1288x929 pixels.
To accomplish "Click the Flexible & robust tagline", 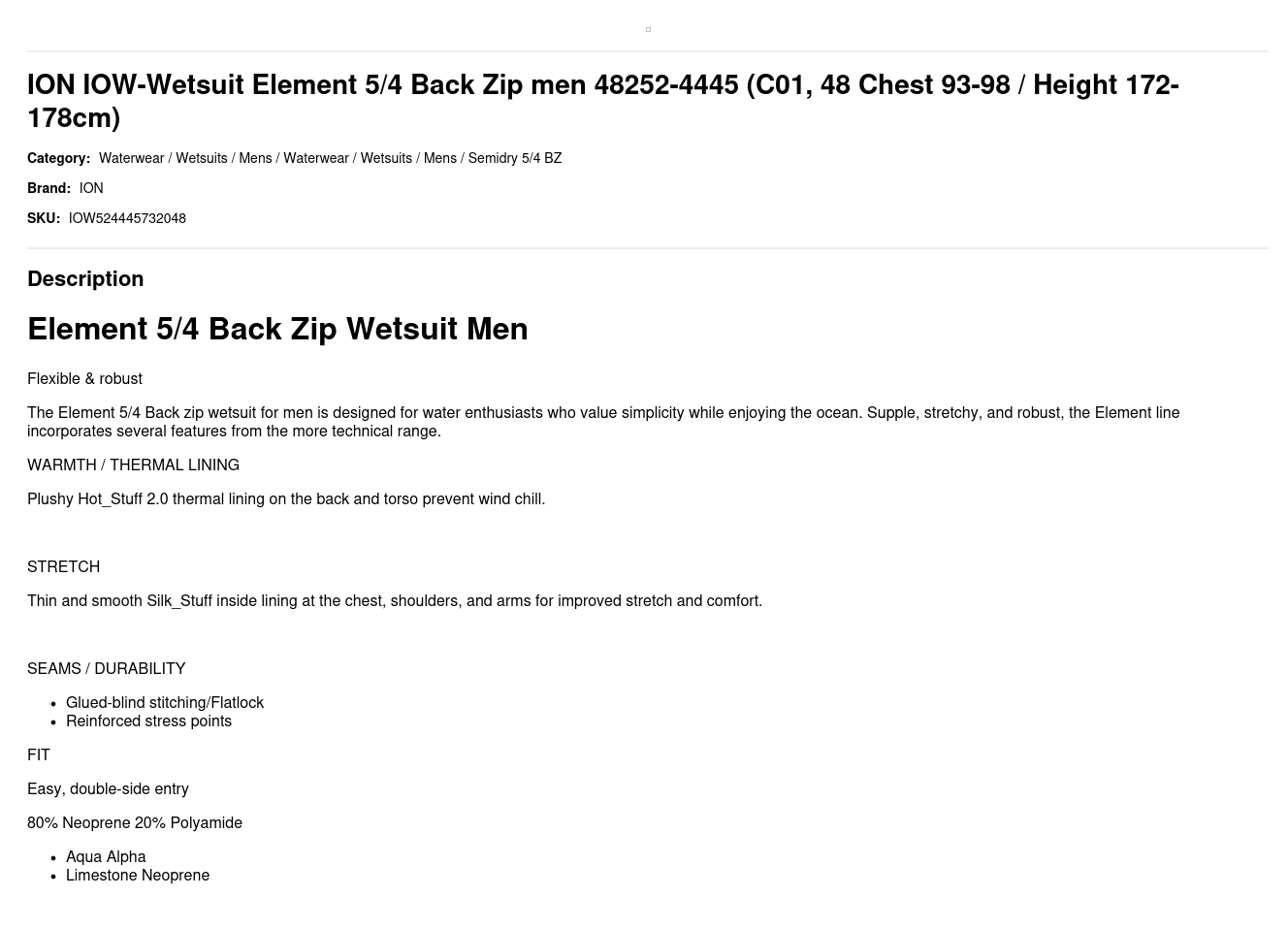I will 84,379.
